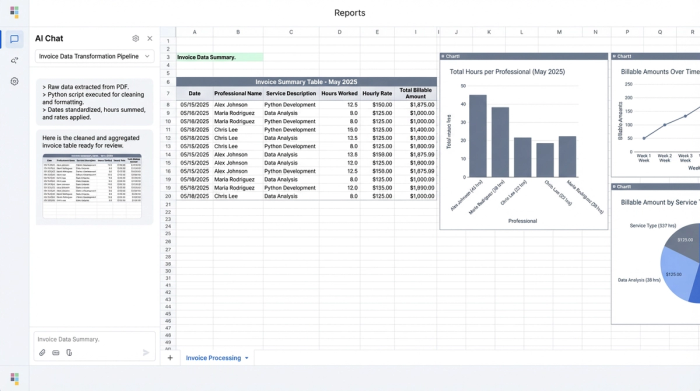
Task: Click the Service Description table header
Action: (x=291, y=93)
